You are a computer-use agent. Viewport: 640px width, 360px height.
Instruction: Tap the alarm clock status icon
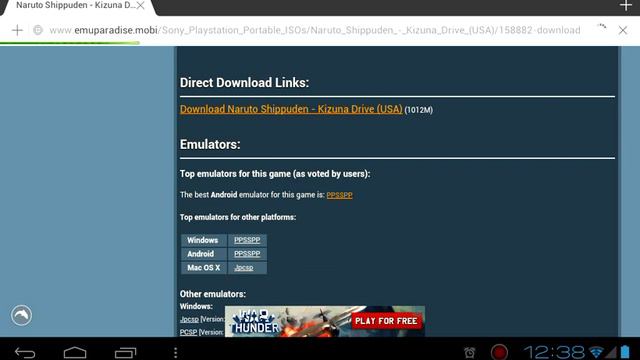469,352
